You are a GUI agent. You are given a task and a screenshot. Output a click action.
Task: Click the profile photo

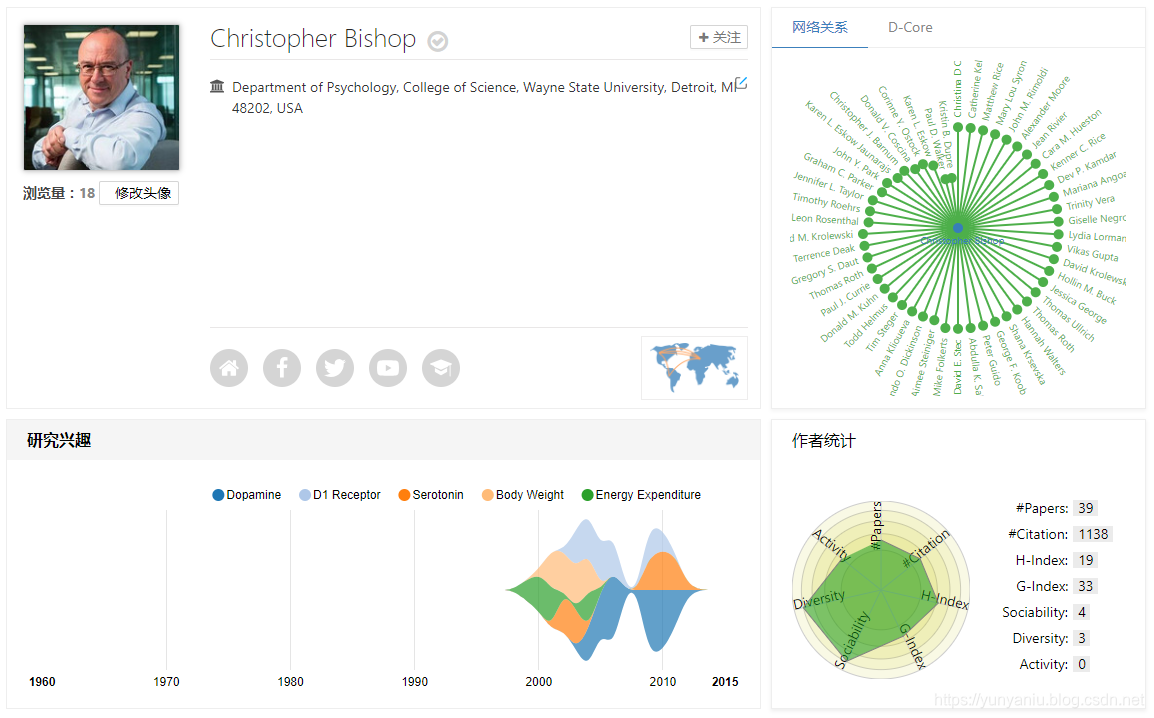coord(102,97)
